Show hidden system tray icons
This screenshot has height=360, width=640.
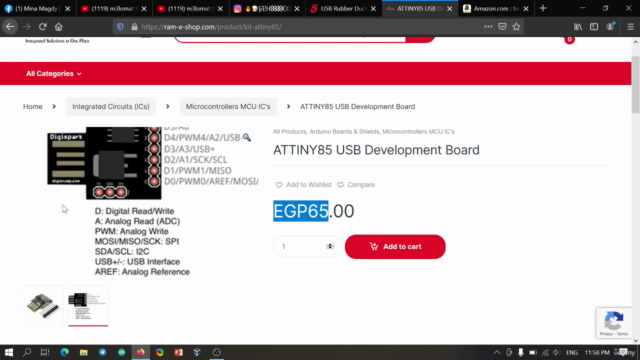[x=497, y=352]
